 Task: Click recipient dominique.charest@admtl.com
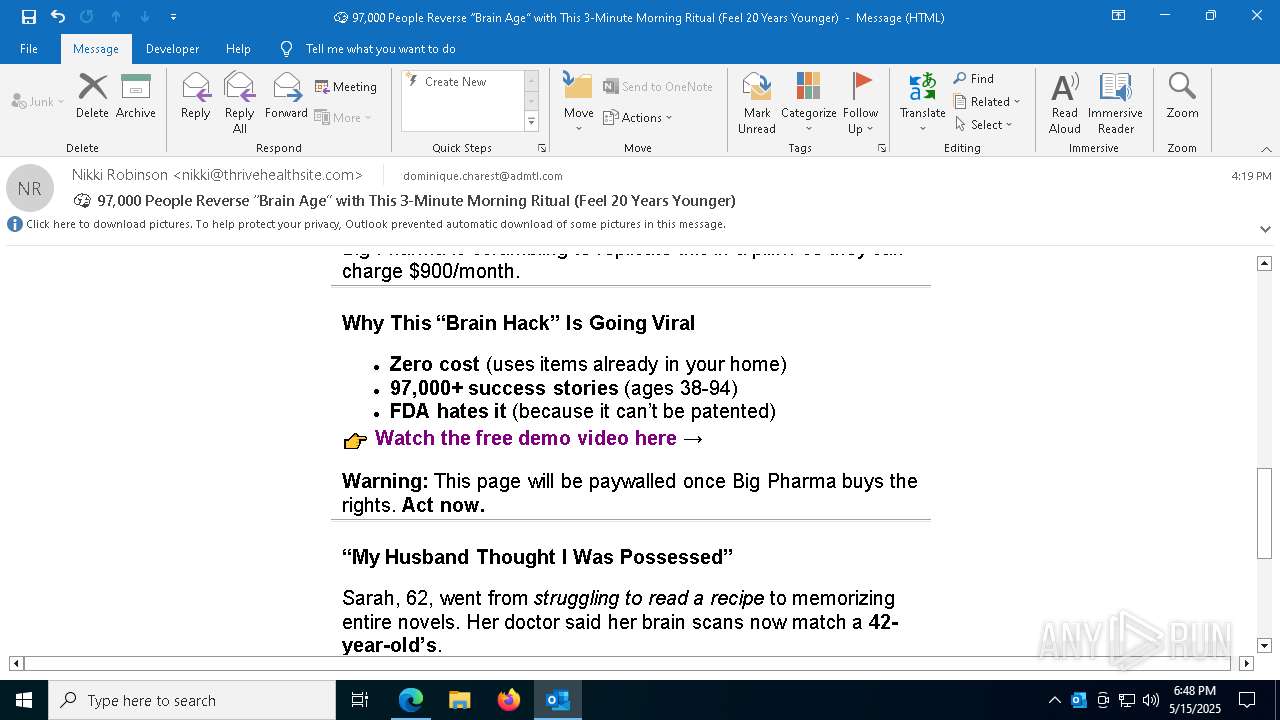483,176
